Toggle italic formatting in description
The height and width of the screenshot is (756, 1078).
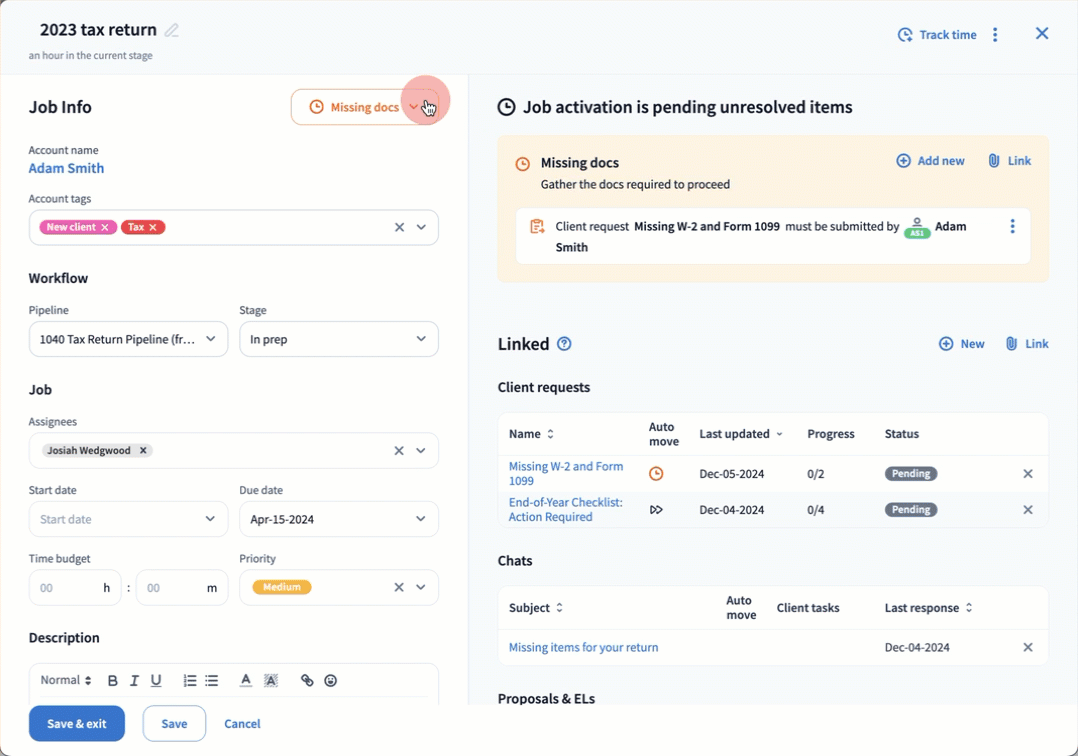point(135,681)
